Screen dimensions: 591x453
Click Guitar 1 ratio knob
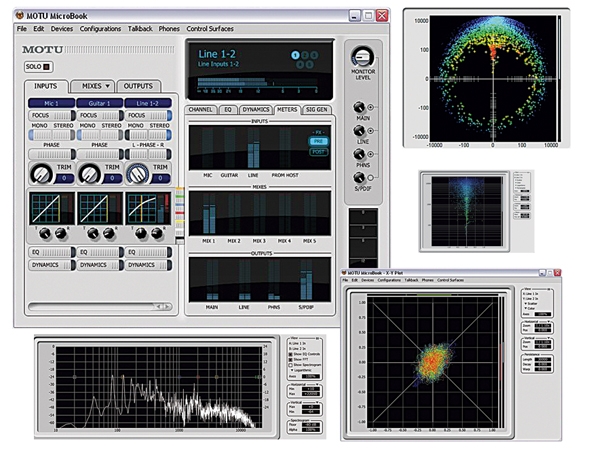[x=109, y=234]
